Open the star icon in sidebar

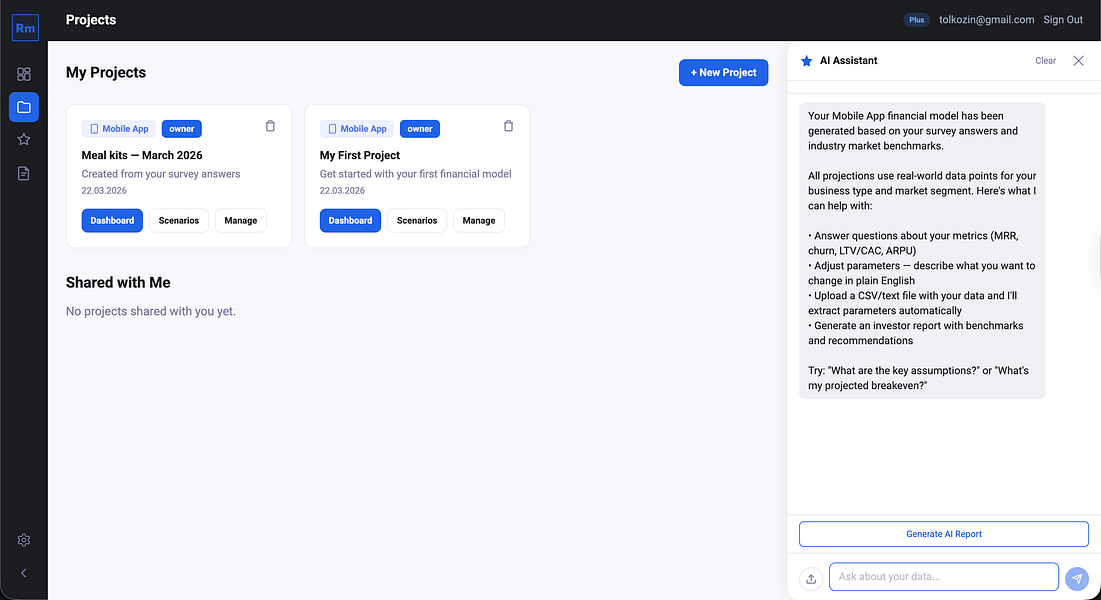24,139
